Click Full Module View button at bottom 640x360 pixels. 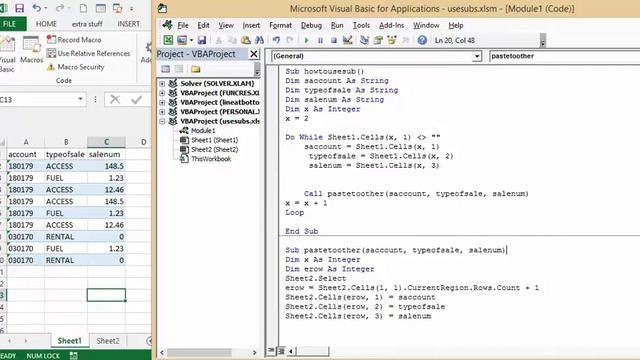[281, 351]
